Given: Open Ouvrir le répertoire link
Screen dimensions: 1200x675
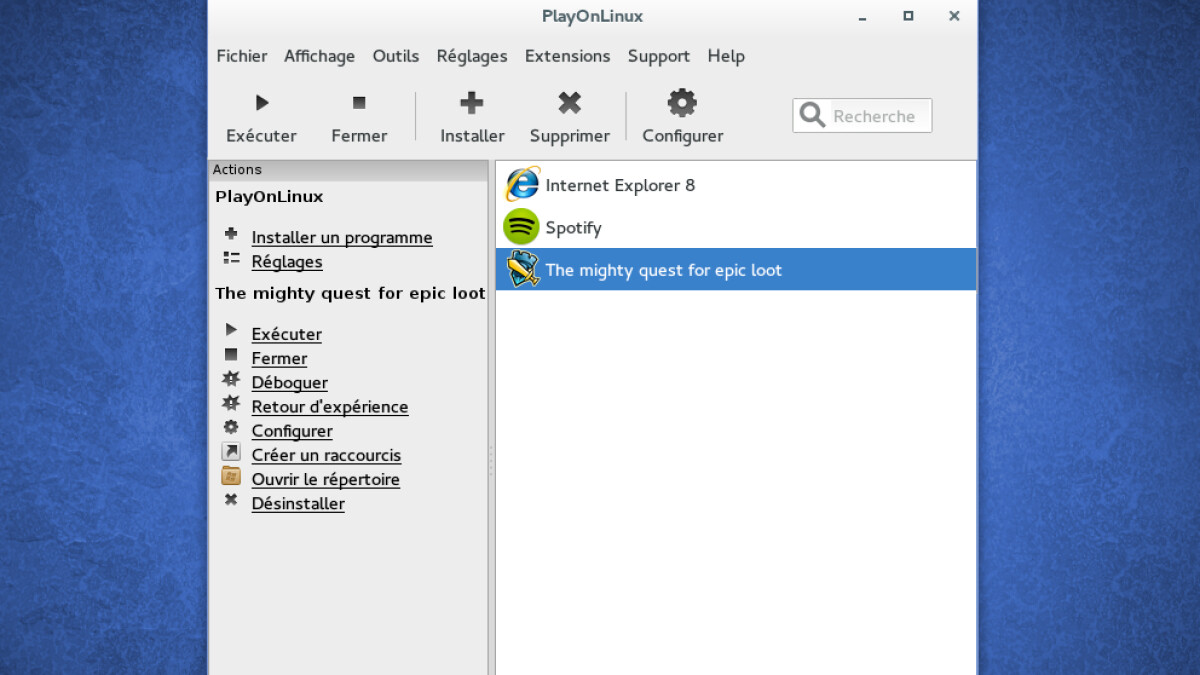Looking at the screenshot, I should [326, 479].
